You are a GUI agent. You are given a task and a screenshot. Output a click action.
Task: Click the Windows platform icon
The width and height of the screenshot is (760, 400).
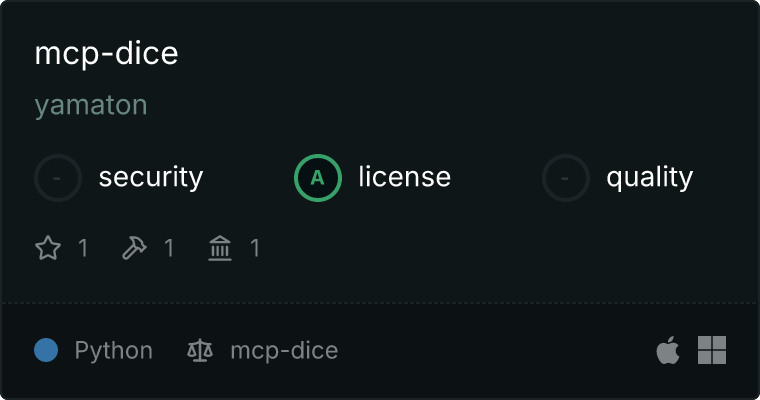pyautogui.click(x=712, y=350)
